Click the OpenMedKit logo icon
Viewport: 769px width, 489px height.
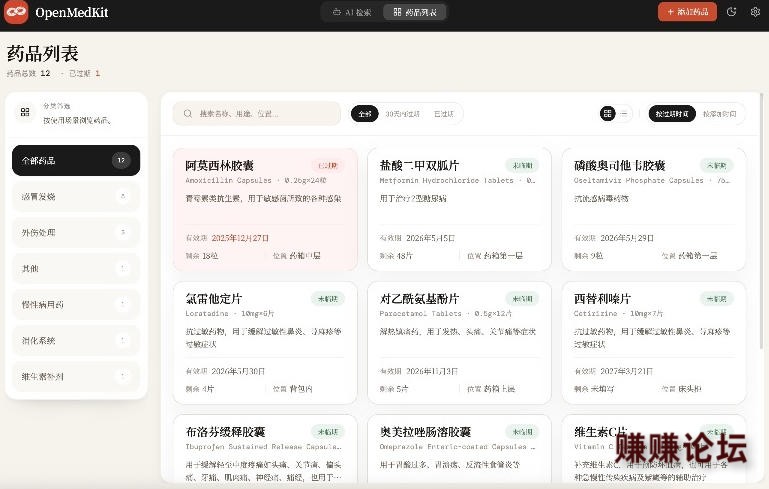point(16,12)
